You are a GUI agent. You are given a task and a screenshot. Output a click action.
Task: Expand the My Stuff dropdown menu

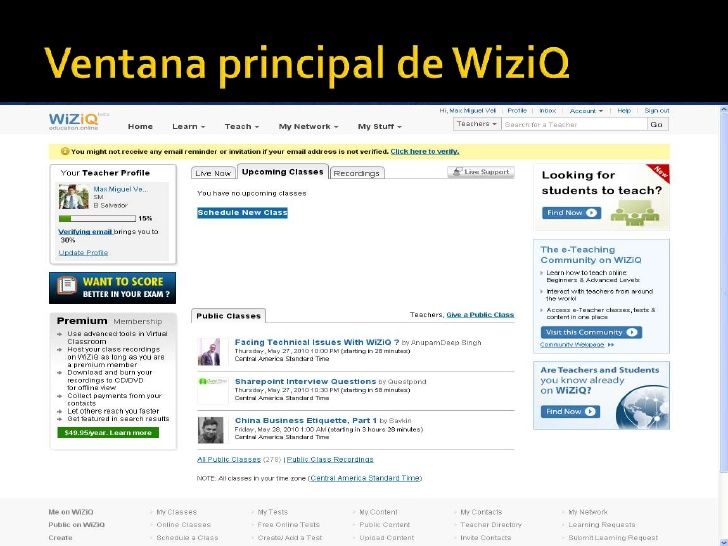coord(379,126)
